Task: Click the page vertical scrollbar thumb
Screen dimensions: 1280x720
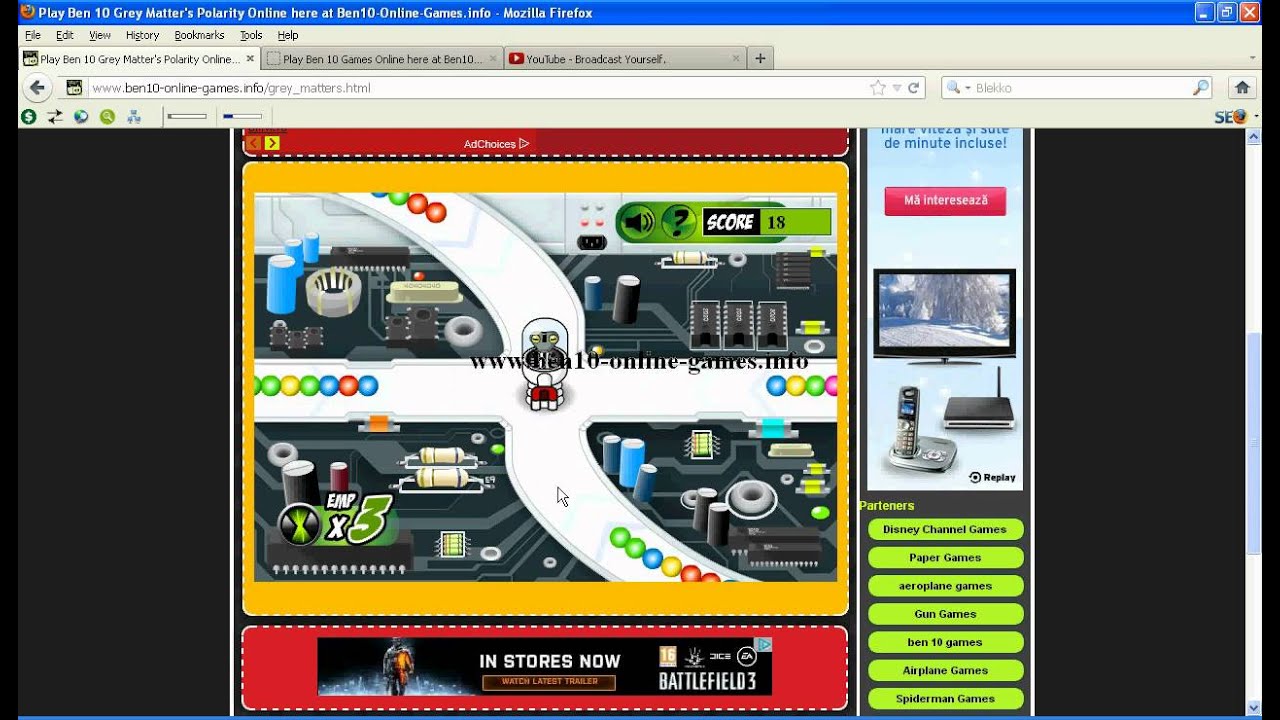Action: click(1253, 443)
